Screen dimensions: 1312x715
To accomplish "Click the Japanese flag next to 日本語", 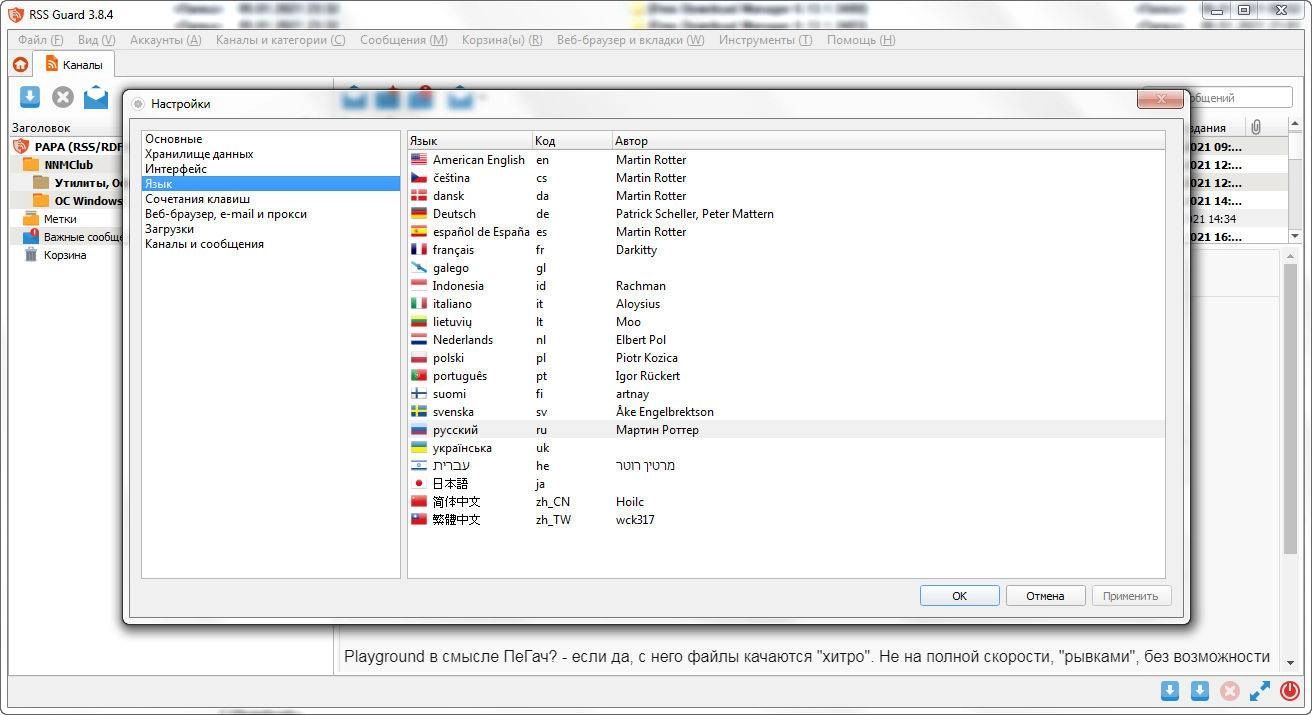I will pyautogui.click(x=419, y=484).
